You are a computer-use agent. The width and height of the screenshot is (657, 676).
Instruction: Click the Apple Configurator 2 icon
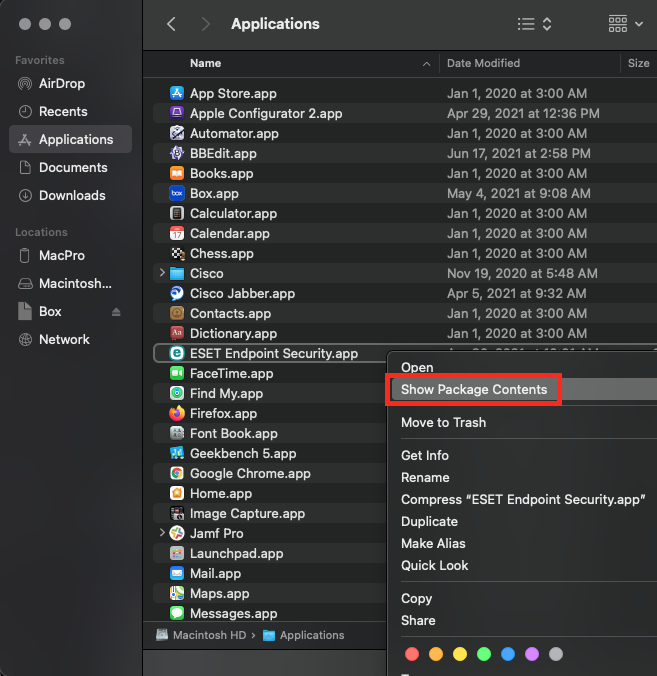coord(177,113)
